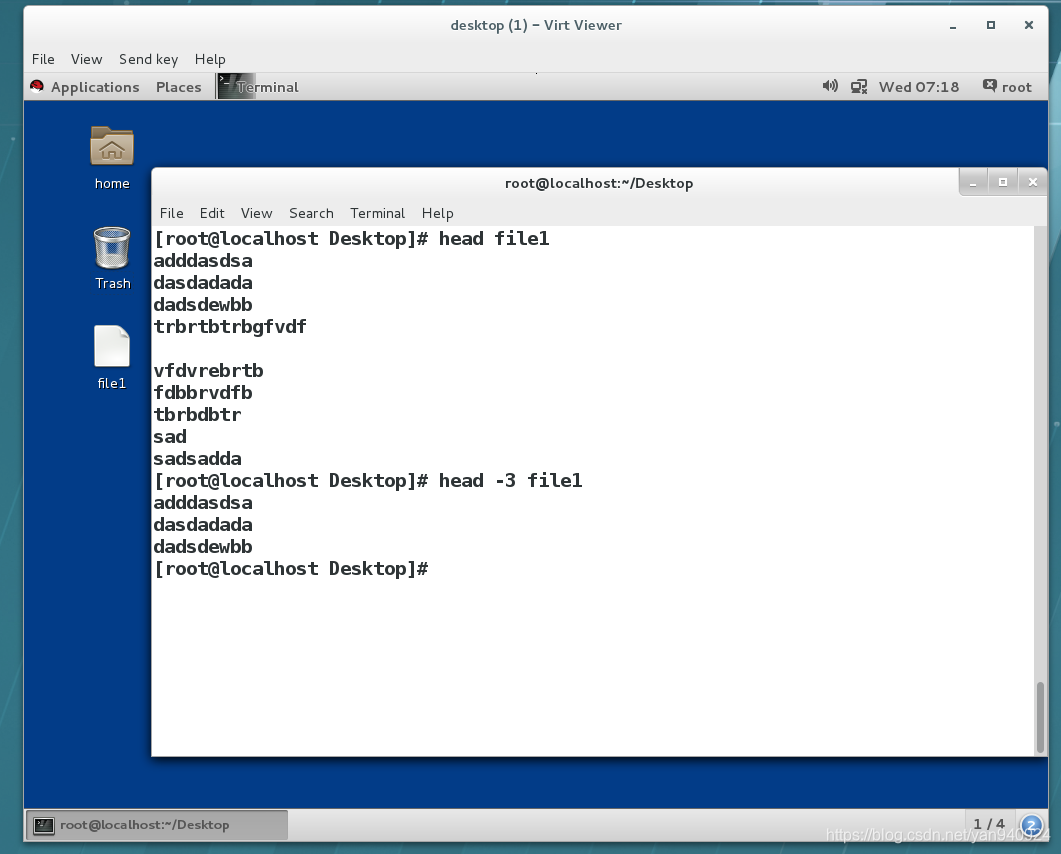Click the blue notification icon at bottom right
The height and width of the screenshot is (854, 1061).
point(1032,825)
